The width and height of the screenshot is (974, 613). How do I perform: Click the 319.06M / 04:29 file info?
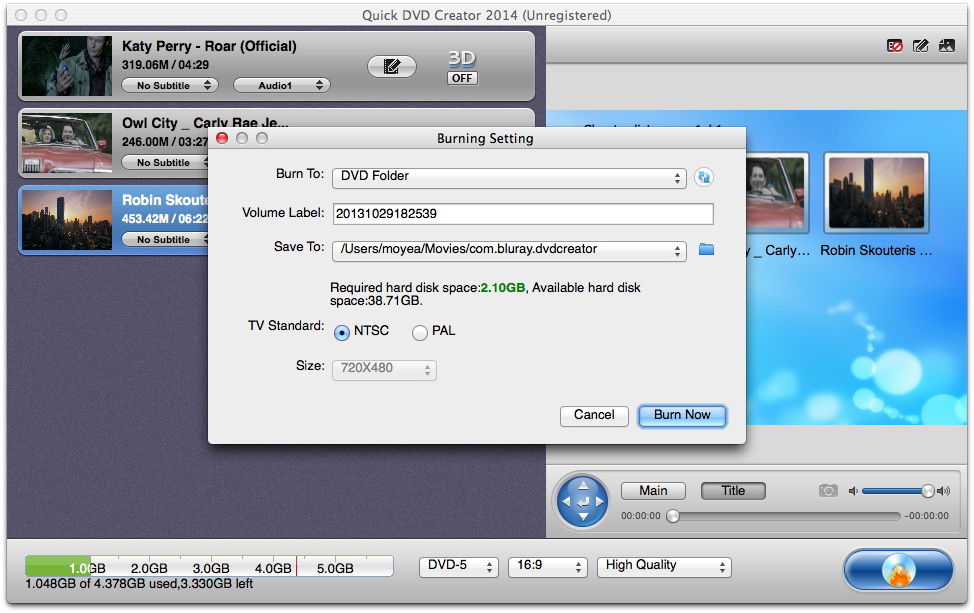(x=165, y=65)
